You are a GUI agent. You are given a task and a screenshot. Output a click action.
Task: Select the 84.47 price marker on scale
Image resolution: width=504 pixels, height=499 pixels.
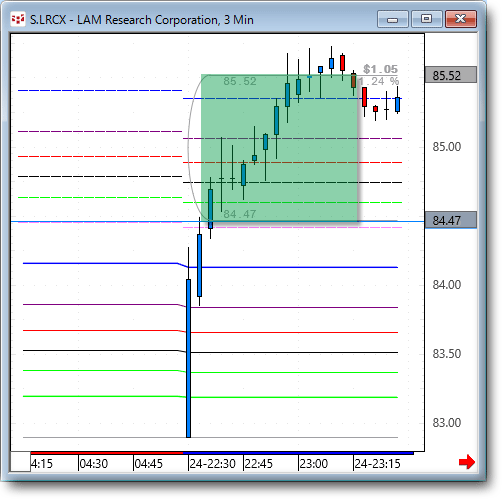(451, 220)
